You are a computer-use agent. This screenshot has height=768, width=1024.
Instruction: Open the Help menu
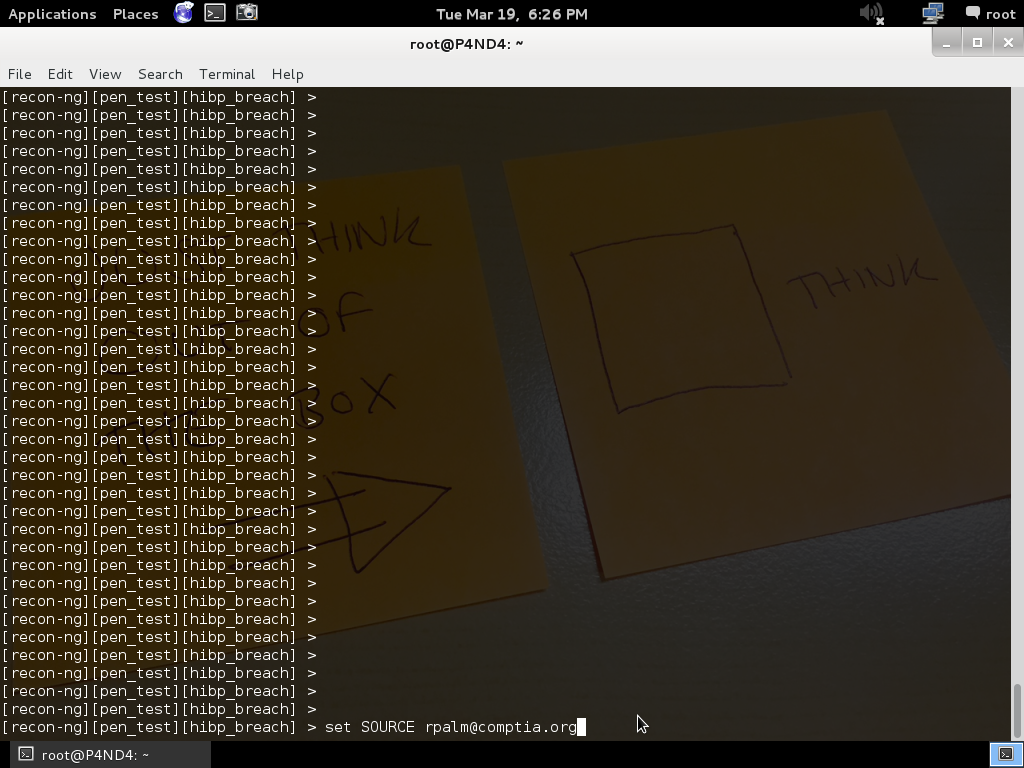[x=287, y=74]
